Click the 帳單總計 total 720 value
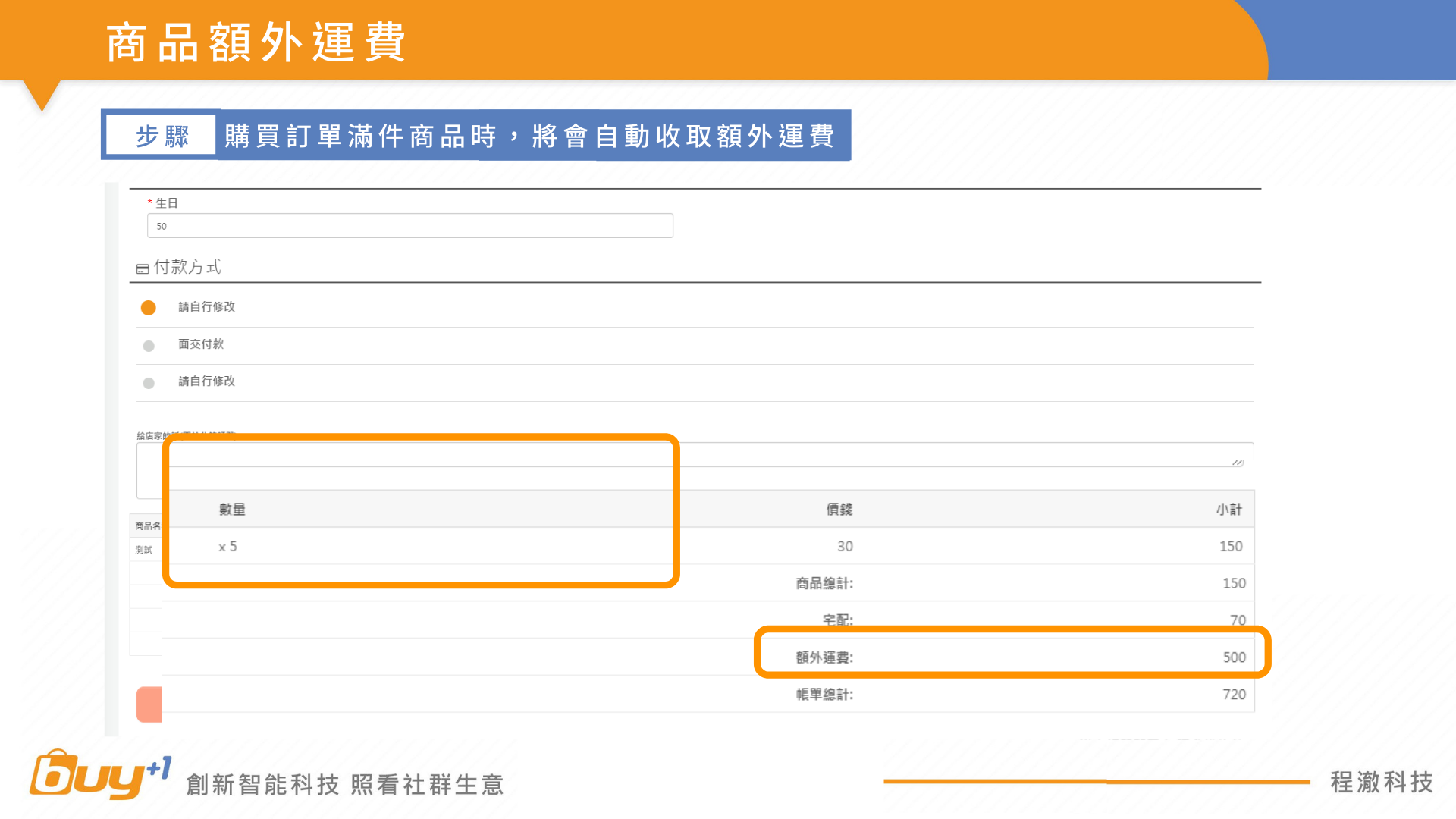 point(1234,695)
